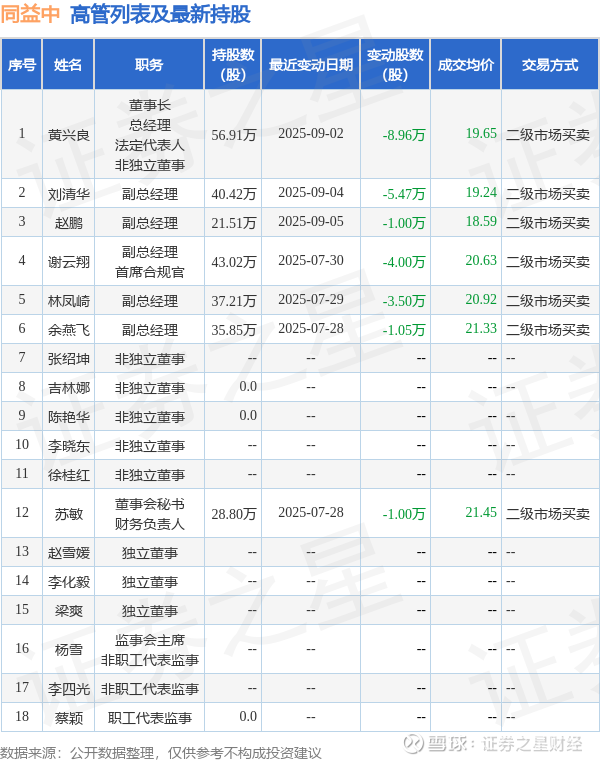Click the date 2025-09-02
The image size is (600, 762).
[311, 134]
